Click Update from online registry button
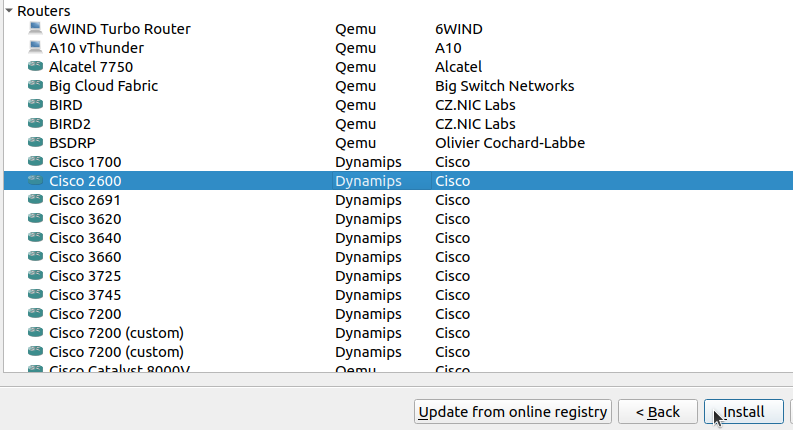 click(x=513, y=412)
